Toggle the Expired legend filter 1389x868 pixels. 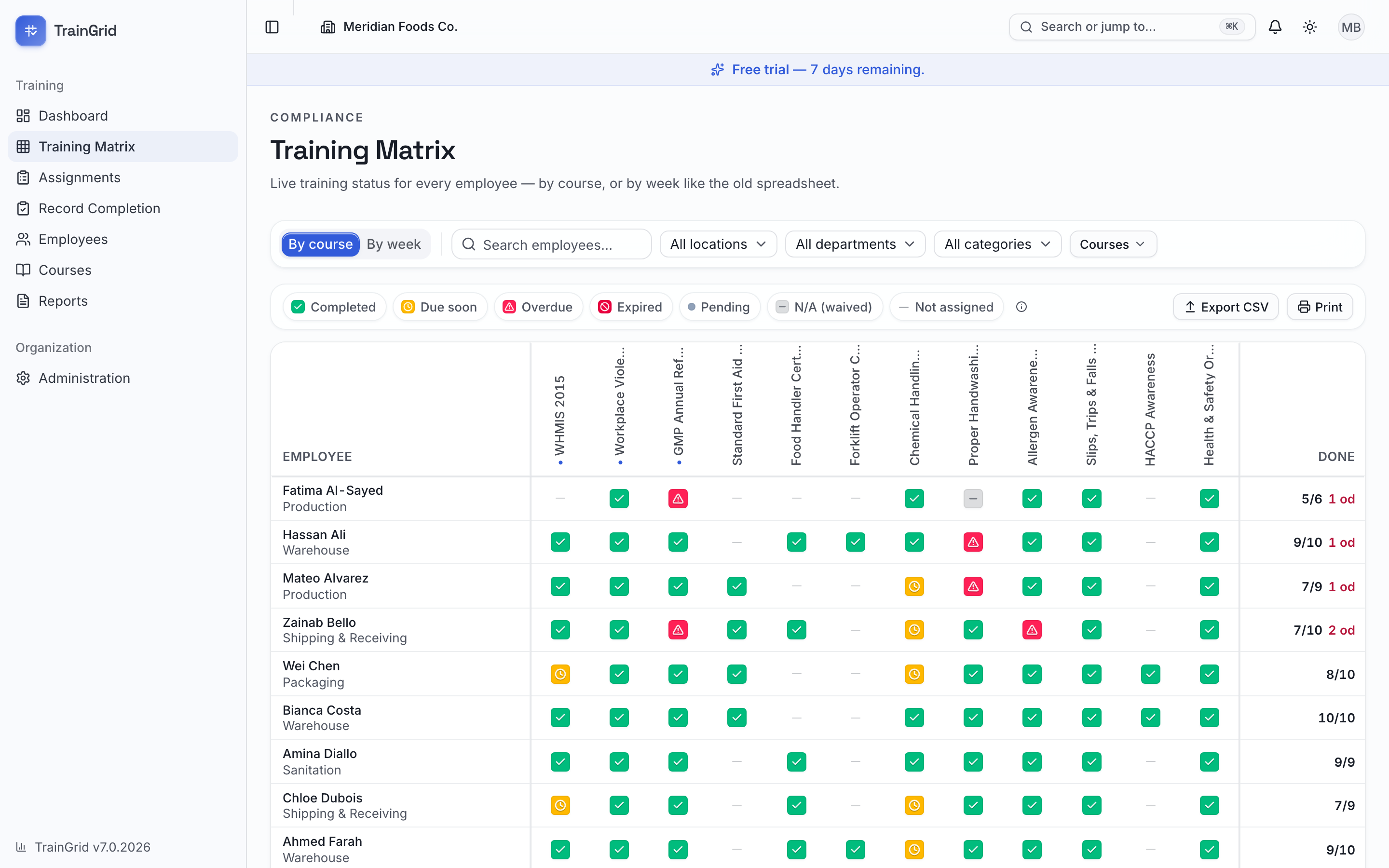pyautogui.click(x=630, y=307)
